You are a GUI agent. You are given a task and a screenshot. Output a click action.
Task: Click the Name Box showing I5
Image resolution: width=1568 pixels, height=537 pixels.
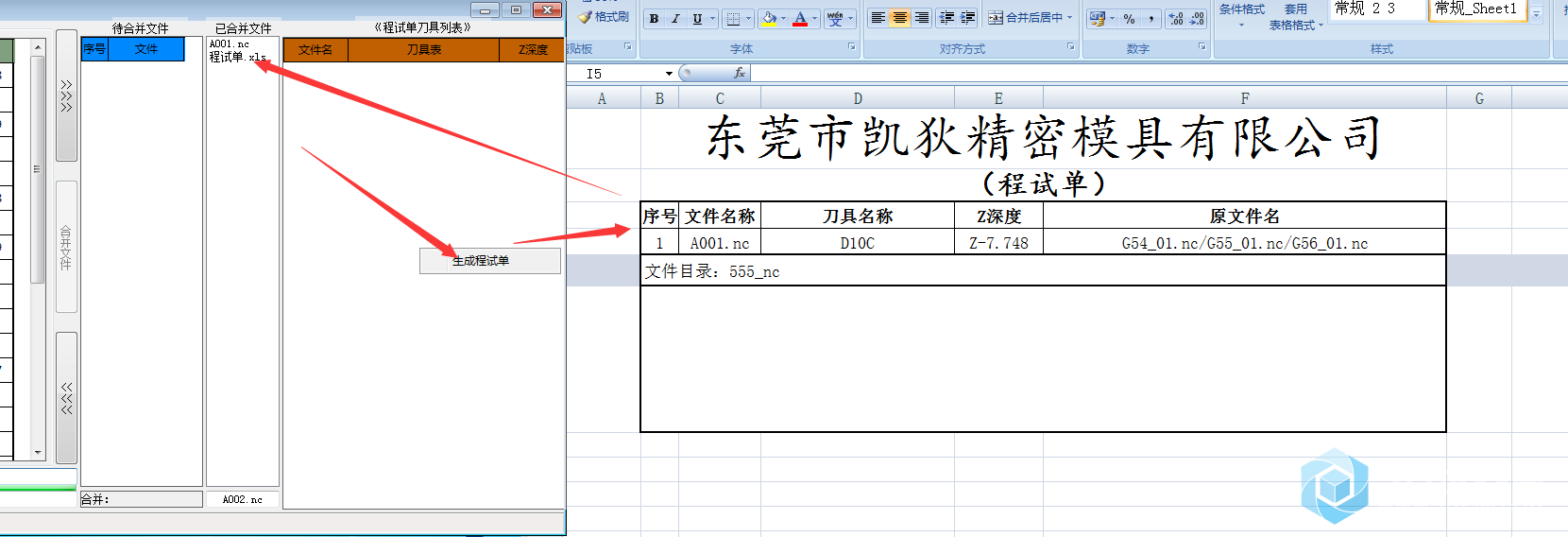[x=614, y=74]
